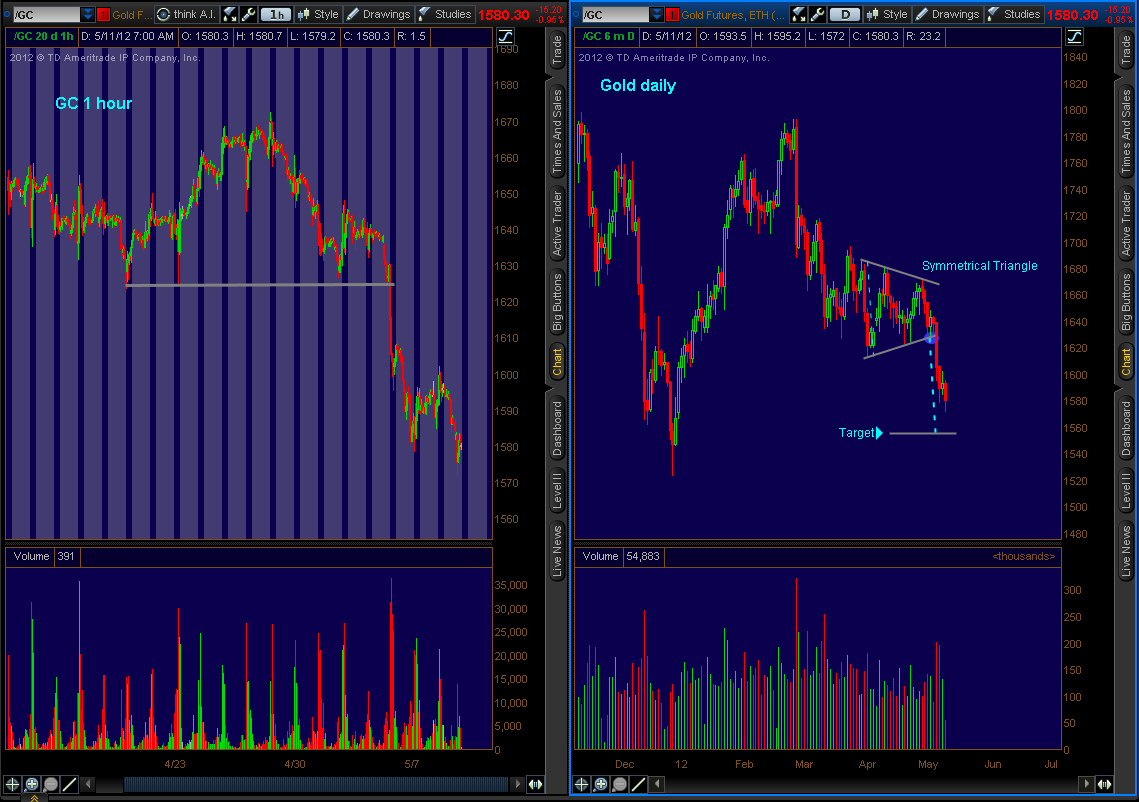The width and height of the screenshot is (1139, 802).
Task: Click zoom-in magnifier below left chart
Action: [x=32, y=784]
